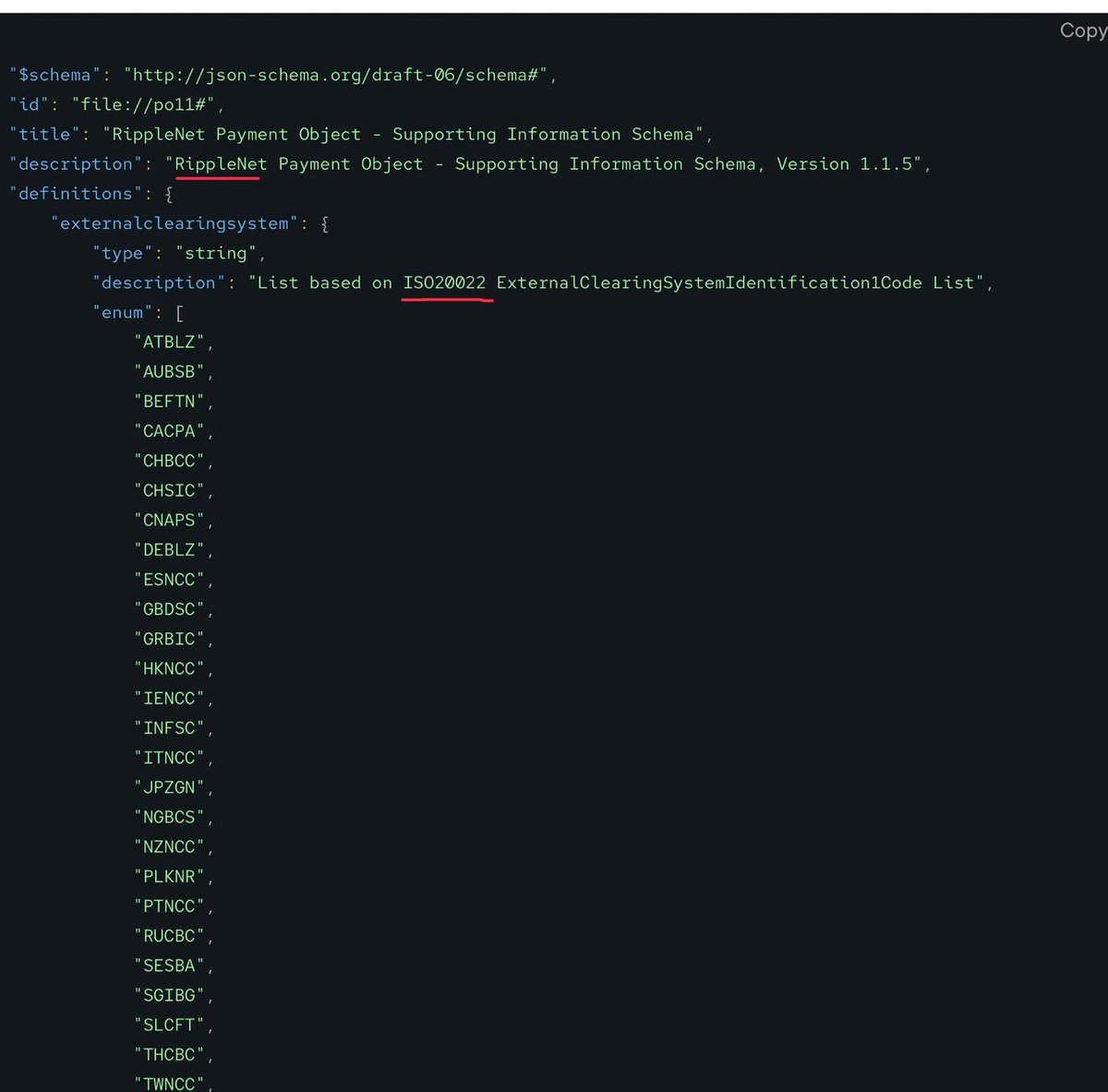Click the "NZNCC" enum entry
The width and height of the screenshot is (1108, 1092).
tap(169, 846)
